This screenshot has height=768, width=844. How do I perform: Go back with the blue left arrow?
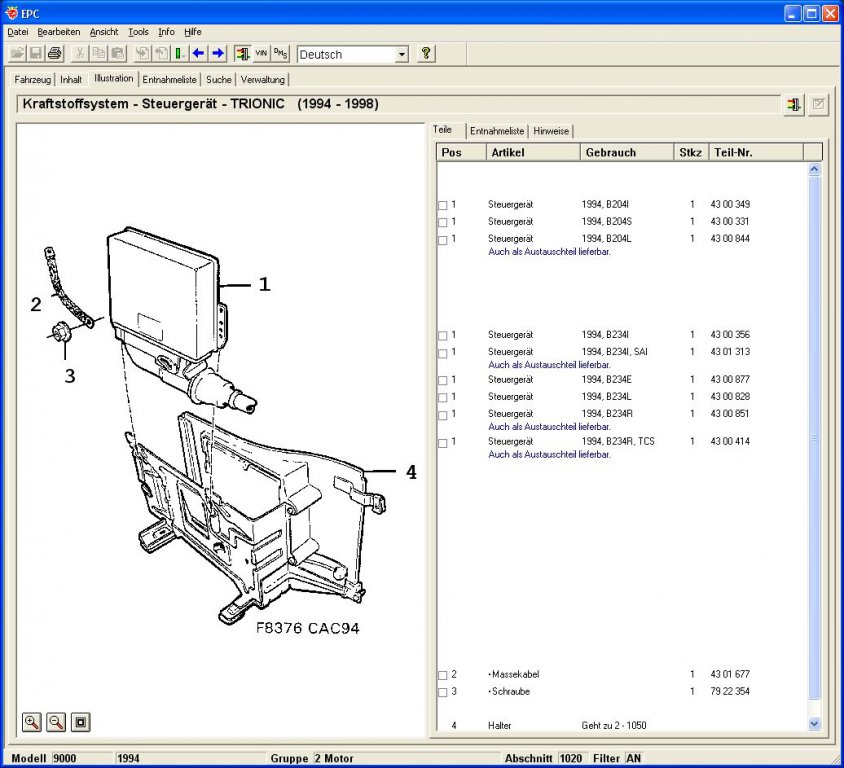pos(199,53)
